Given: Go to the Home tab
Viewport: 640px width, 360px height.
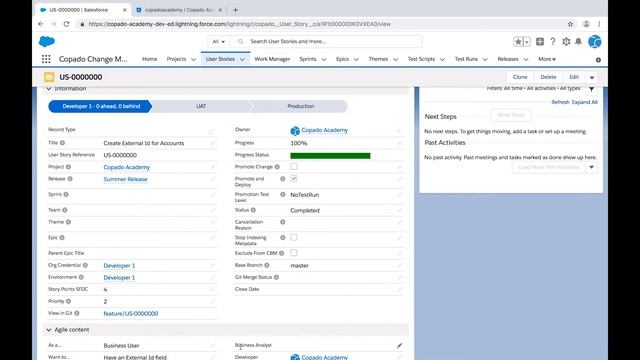Looking at the screenshot, I should pyautogui.click(x=149, y=59).
